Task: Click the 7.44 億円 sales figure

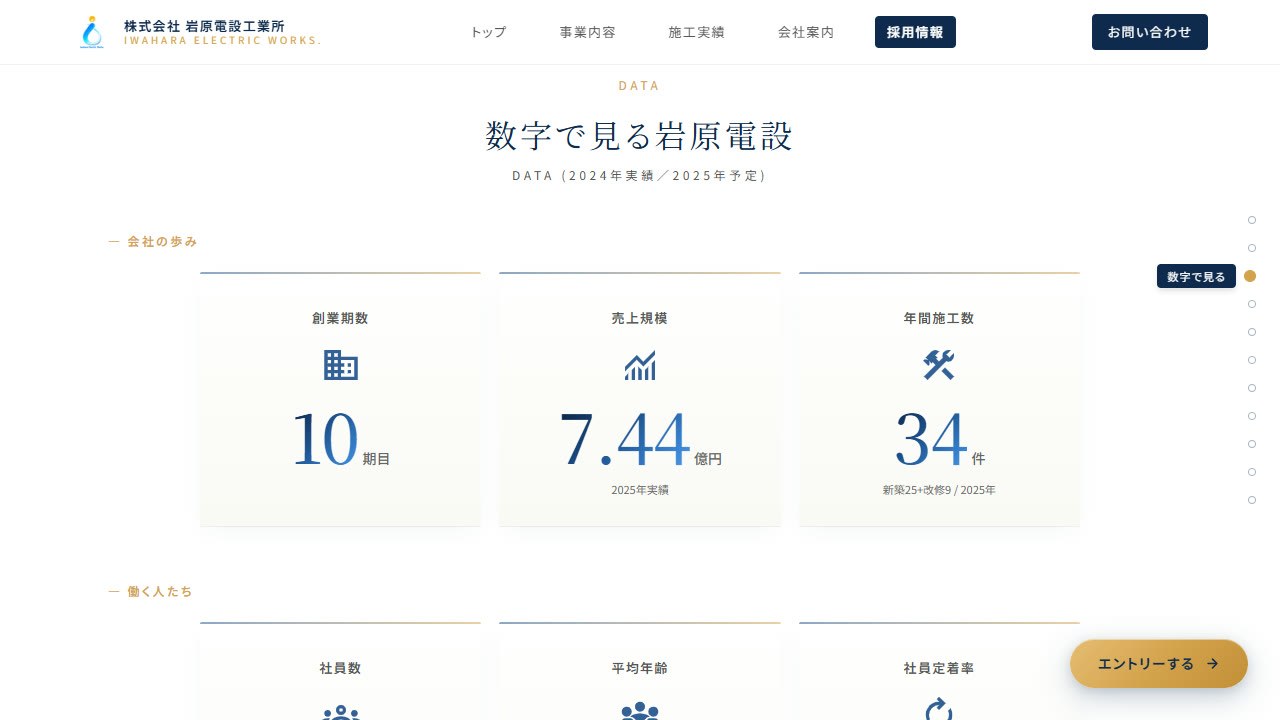Action: 640,441
